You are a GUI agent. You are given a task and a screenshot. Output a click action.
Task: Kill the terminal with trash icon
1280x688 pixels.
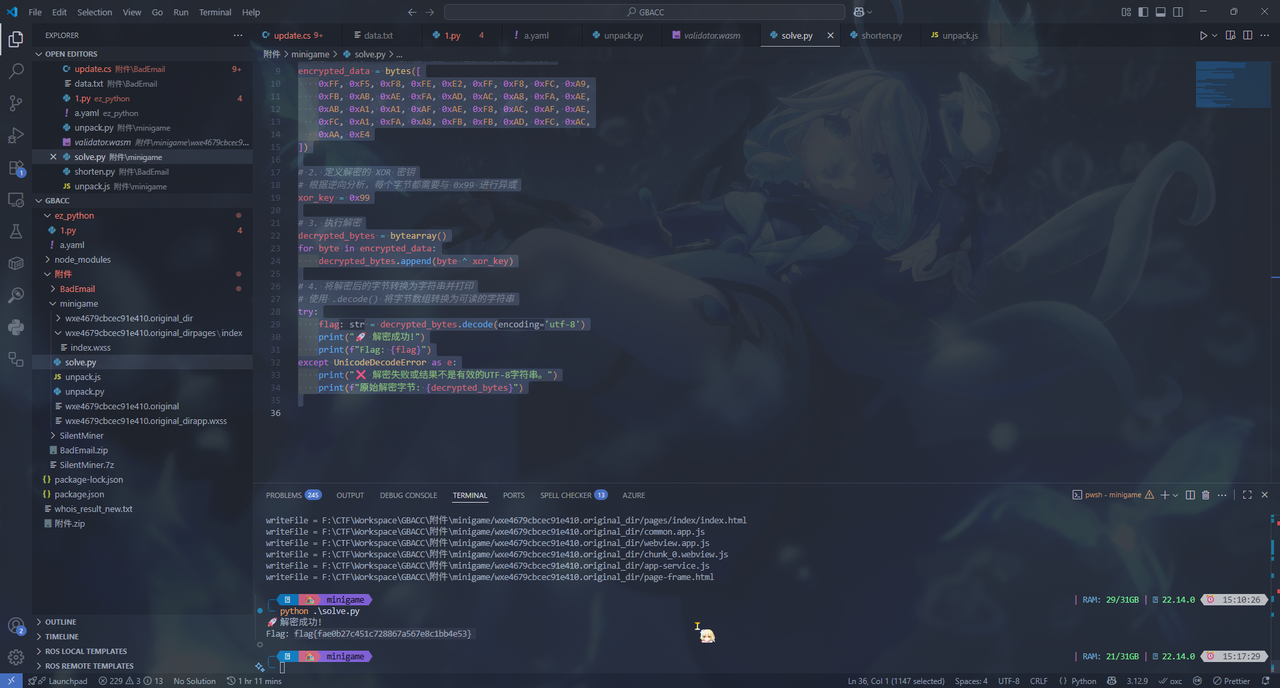pyautogui.click(x=1205, y=495)
